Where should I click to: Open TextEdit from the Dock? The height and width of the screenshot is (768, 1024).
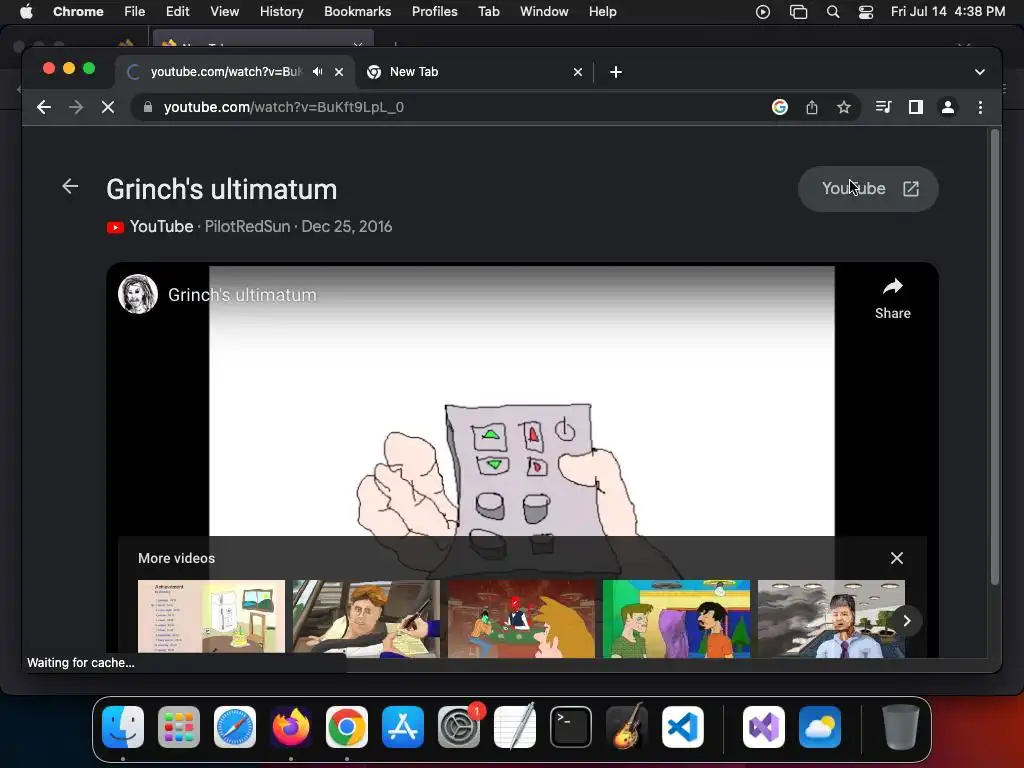point(515,726)
